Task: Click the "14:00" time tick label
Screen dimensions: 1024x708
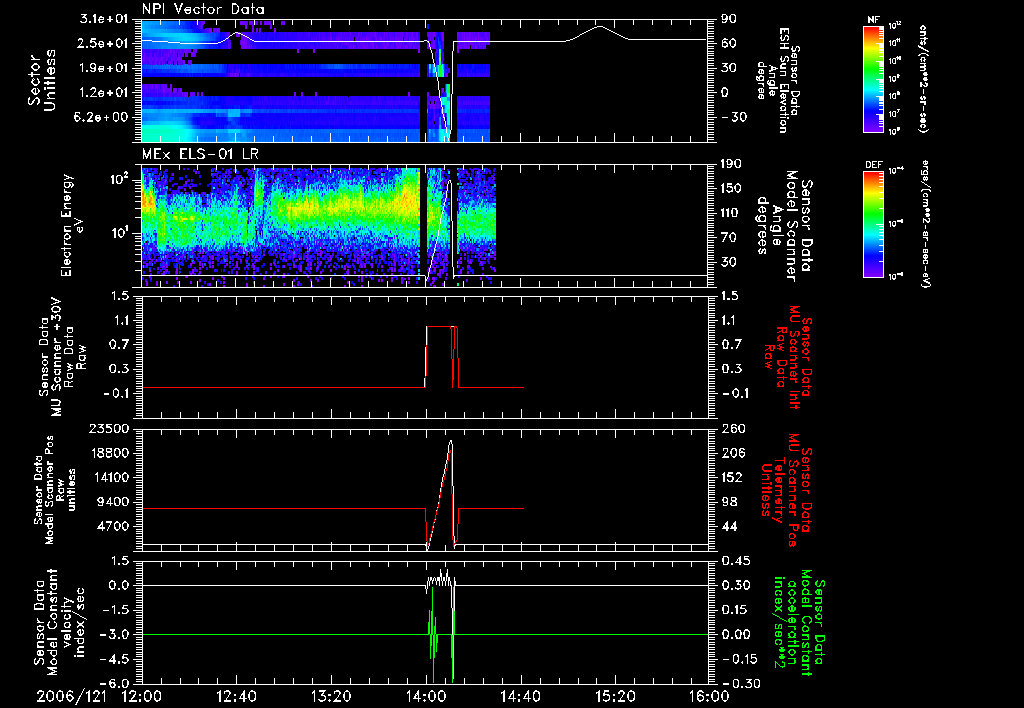Action: pyautogui.click(x=426, y=696)
